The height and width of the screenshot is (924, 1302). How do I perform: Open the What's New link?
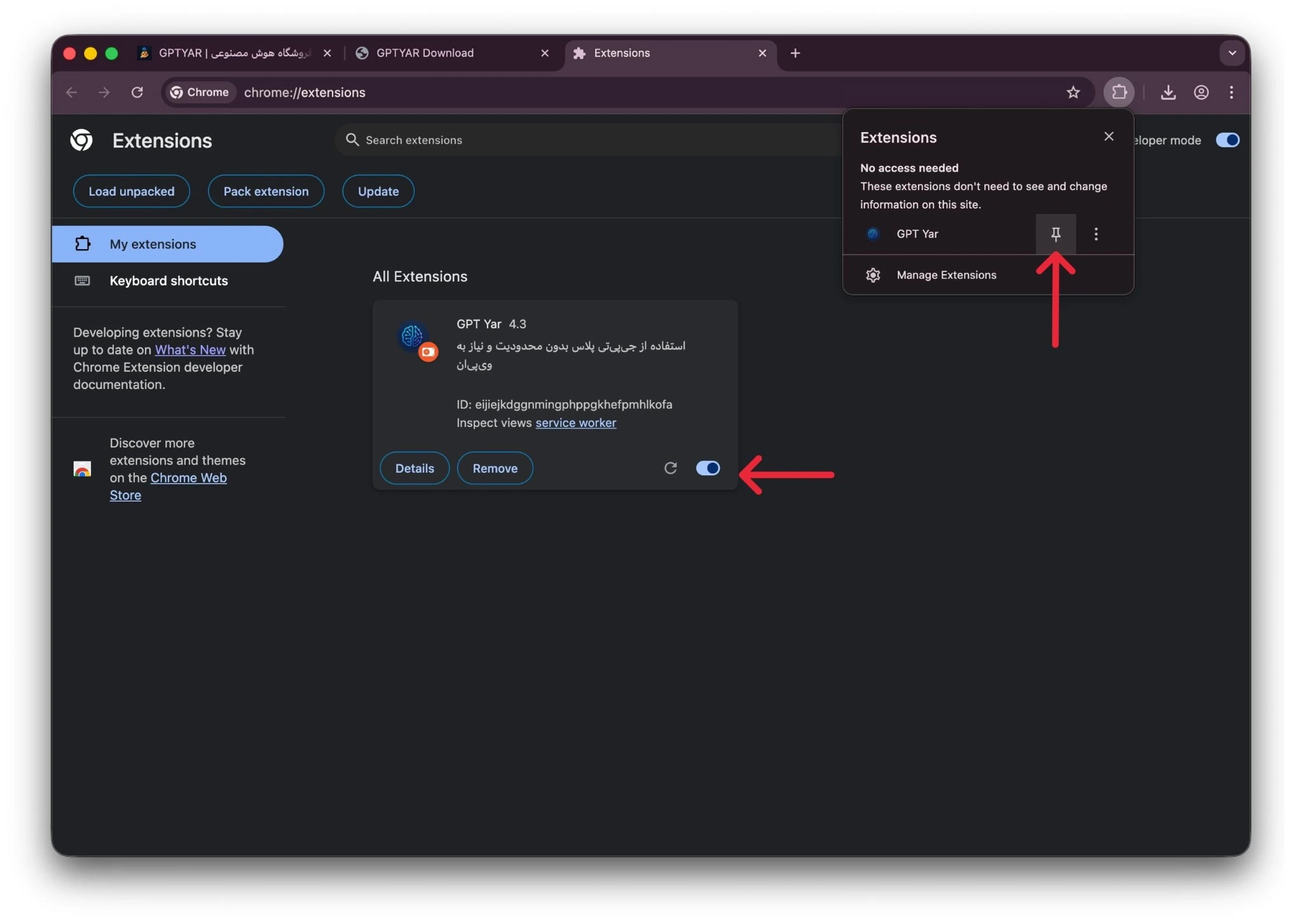coord(190,350)
